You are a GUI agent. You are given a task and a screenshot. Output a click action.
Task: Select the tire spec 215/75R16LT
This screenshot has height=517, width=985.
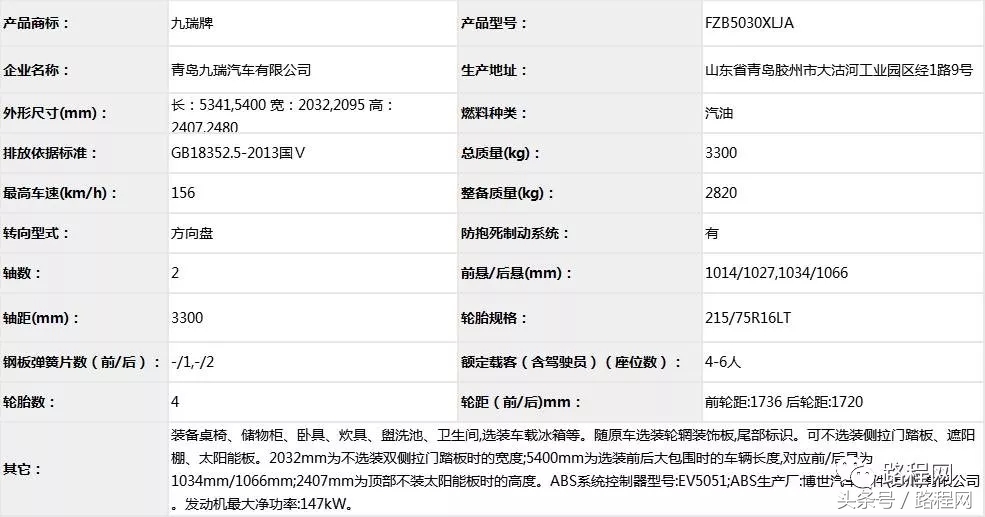click(x=748, y=318)
